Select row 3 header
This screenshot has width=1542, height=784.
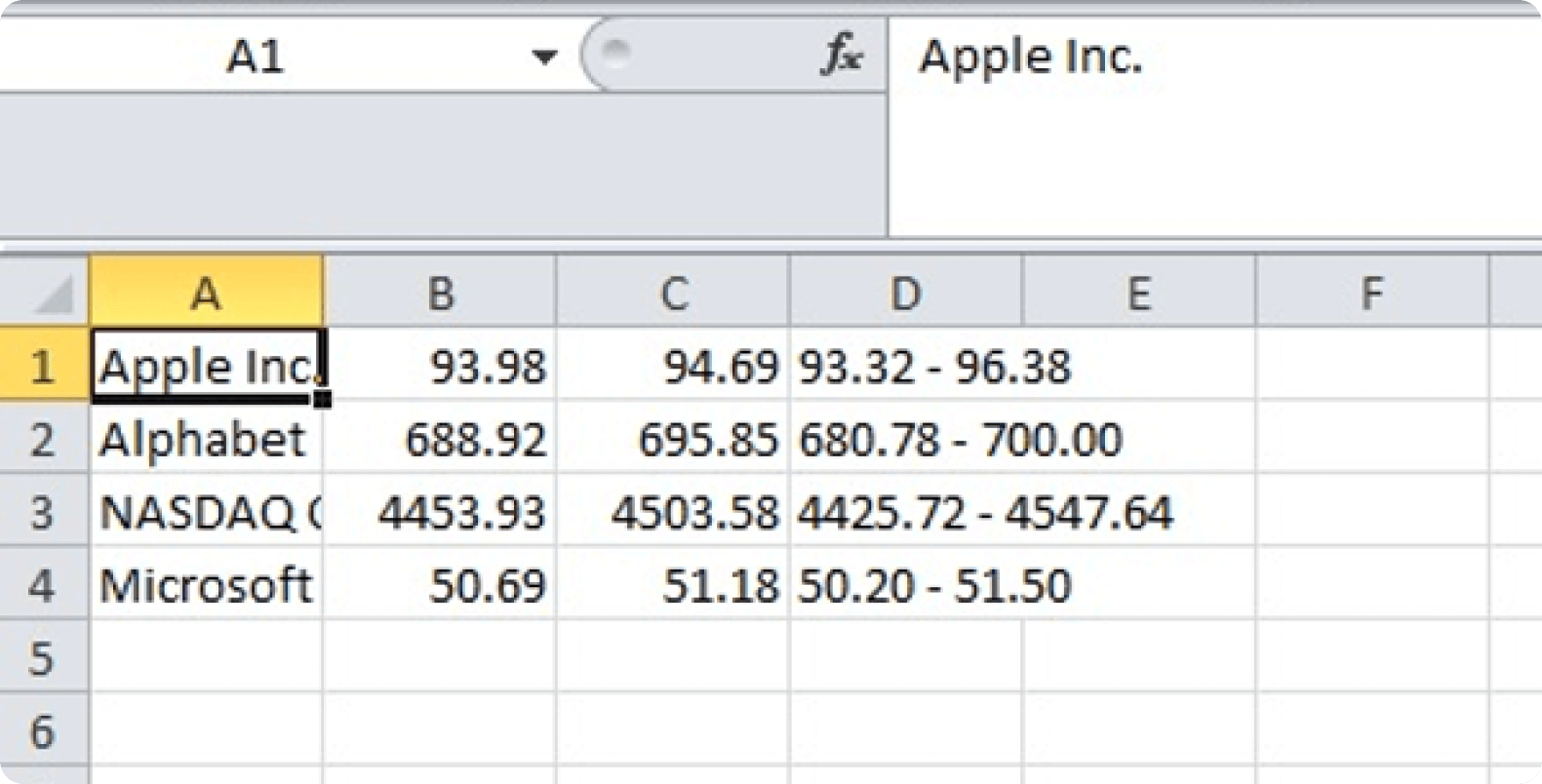click(x=44, y=511)
